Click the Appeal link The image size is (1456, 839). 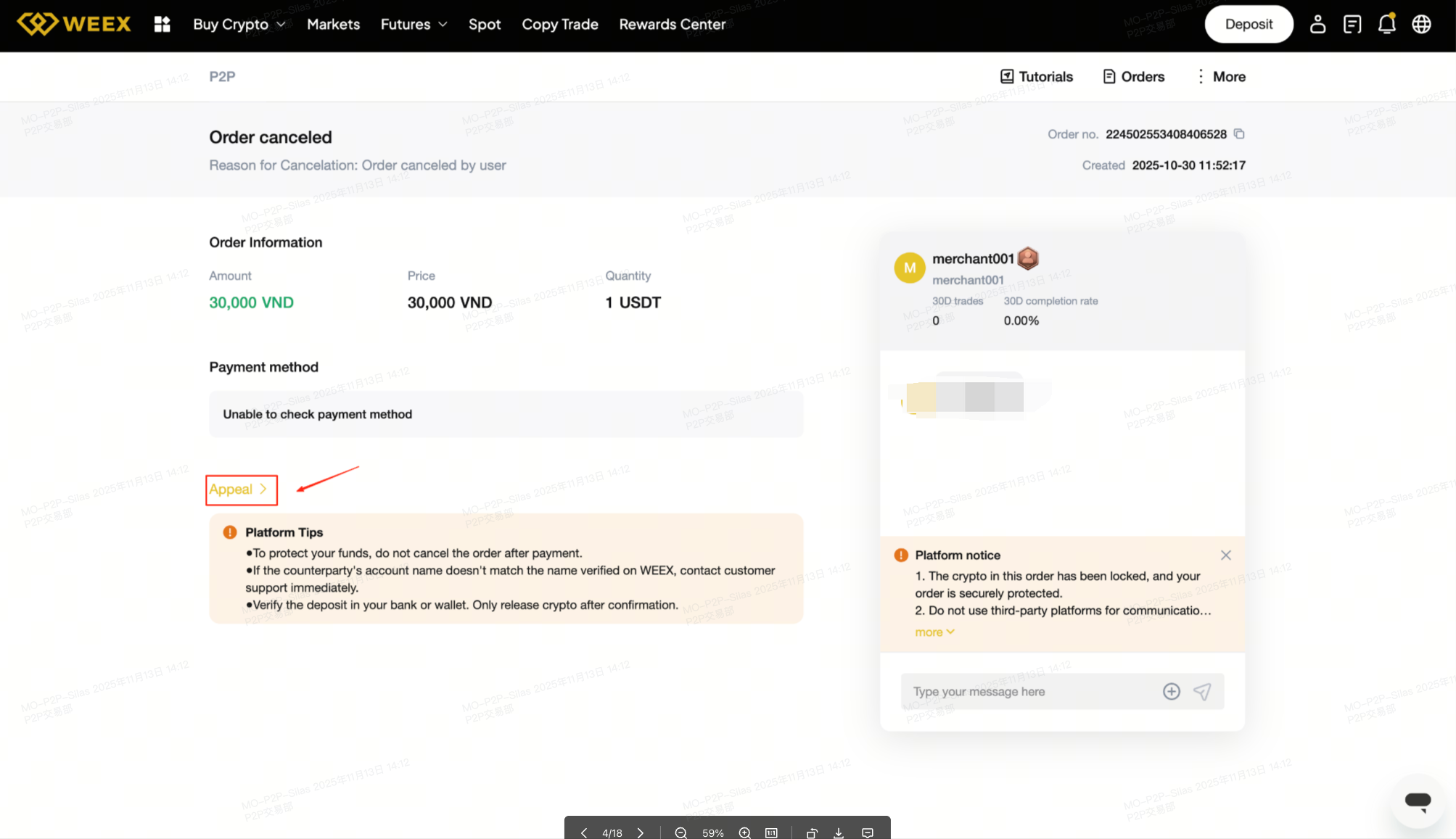(x=238, y=489)
